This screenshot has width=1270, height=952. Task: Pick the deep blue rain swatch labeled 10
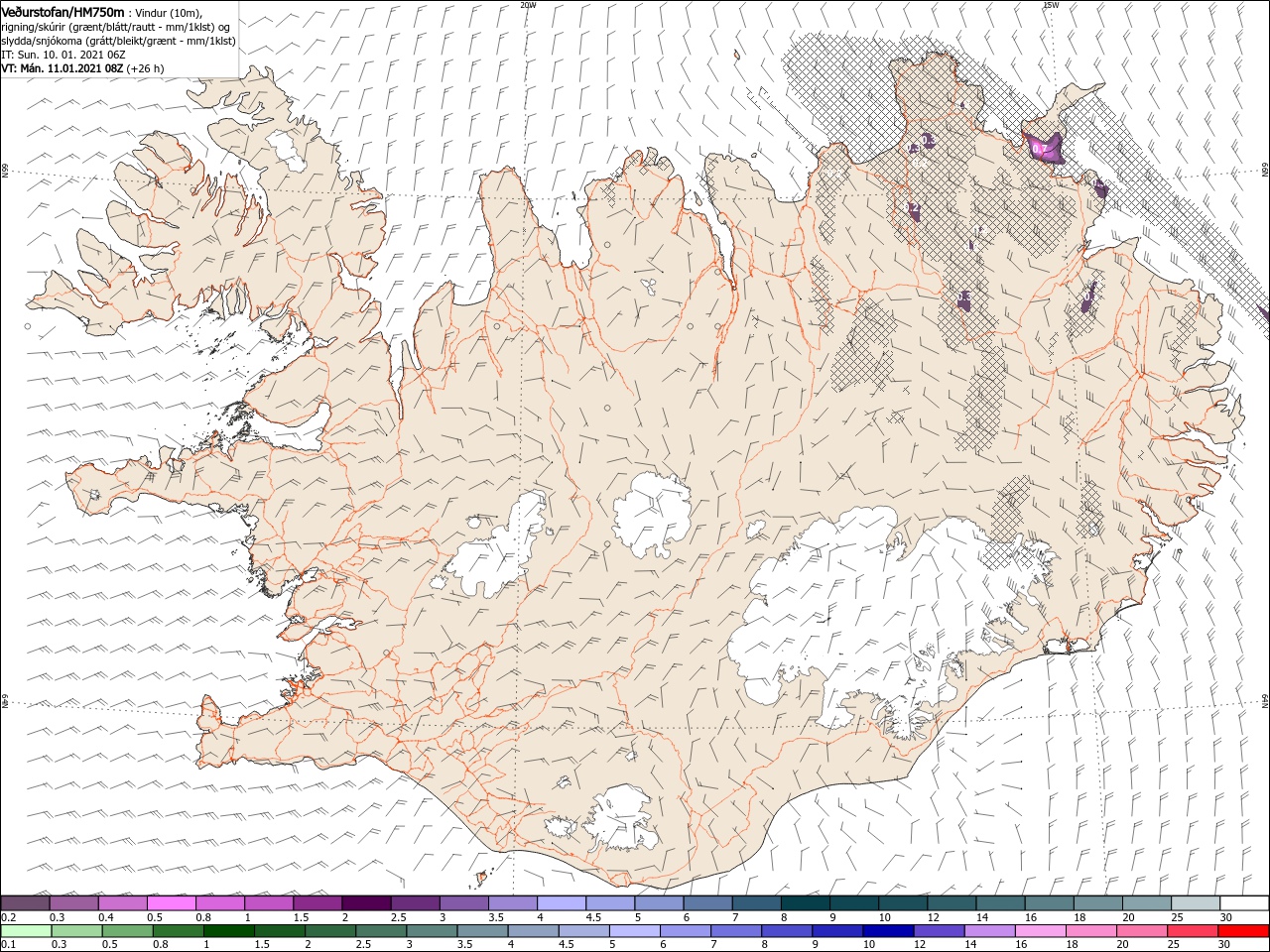tap(888, 931)
